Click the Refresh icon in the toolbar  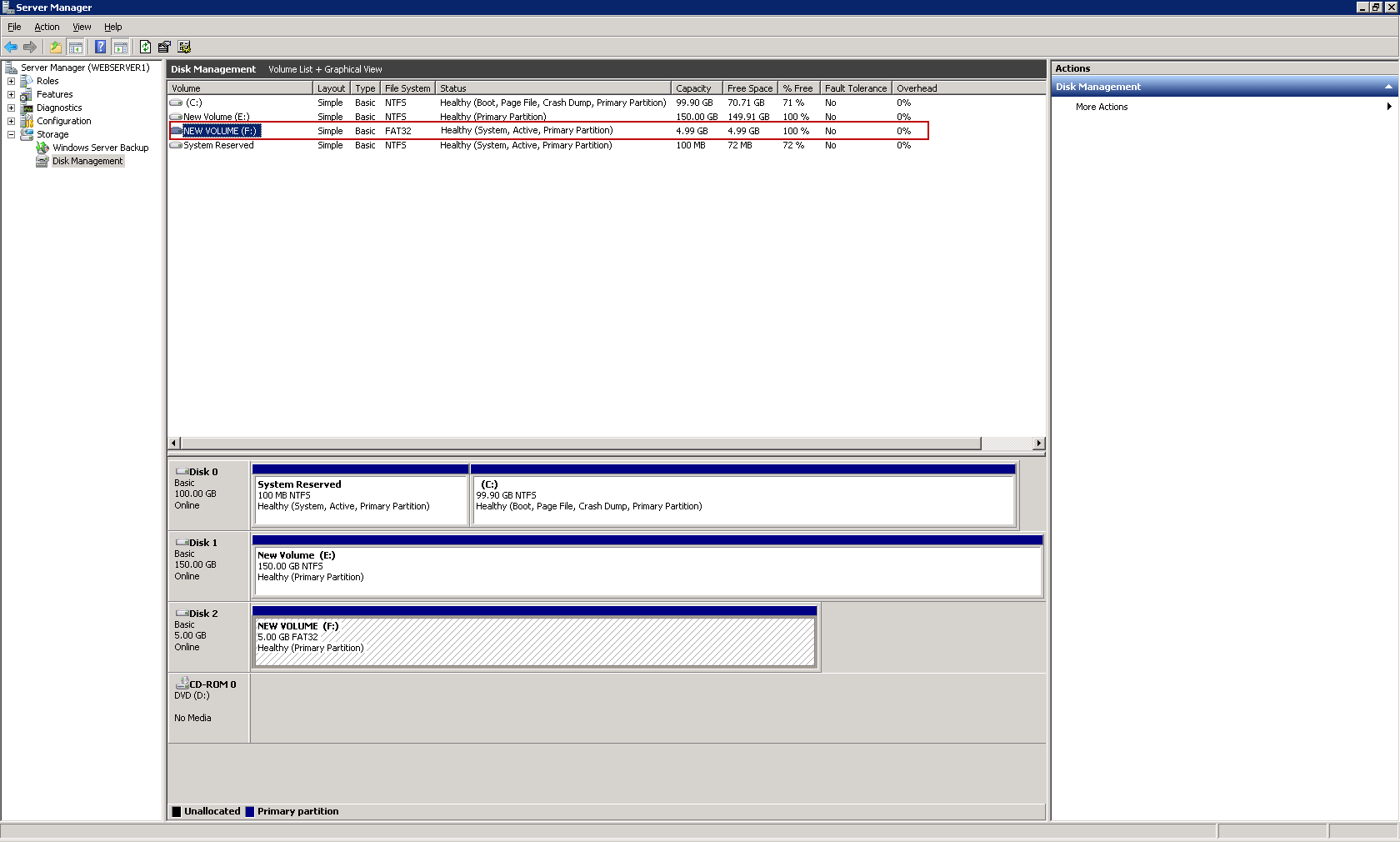click(144, 47)
